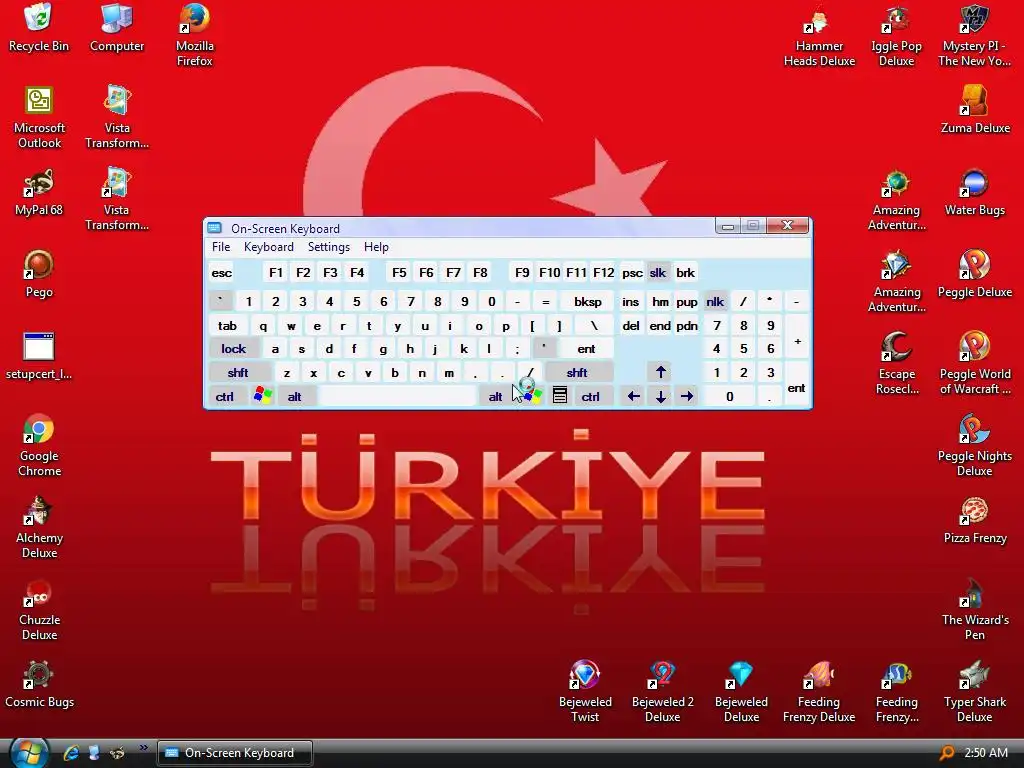Select the Mystery PI game icon
This screenshot has width=1024, height=768.
click(974, 35)
